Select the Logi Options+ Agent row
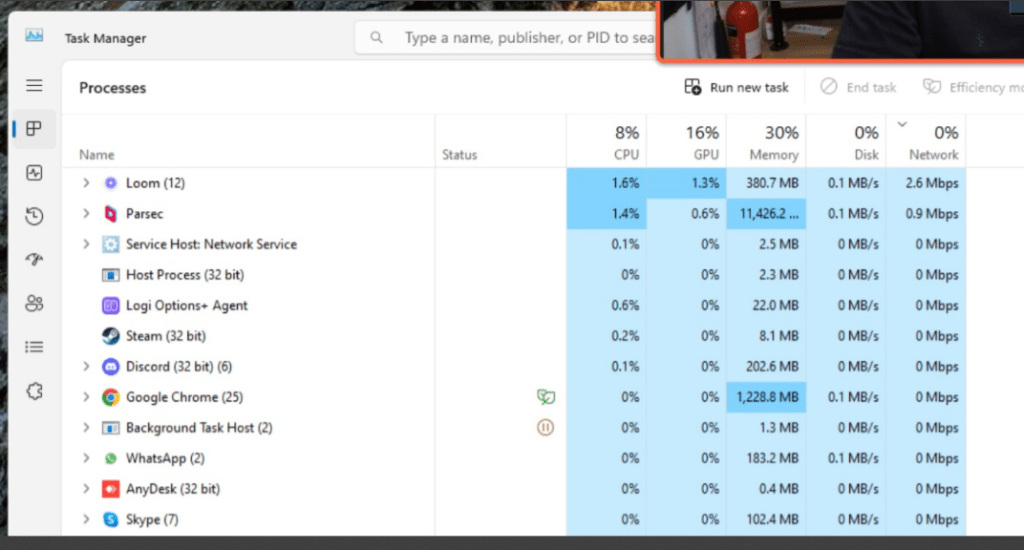 [x=514, y=305]
